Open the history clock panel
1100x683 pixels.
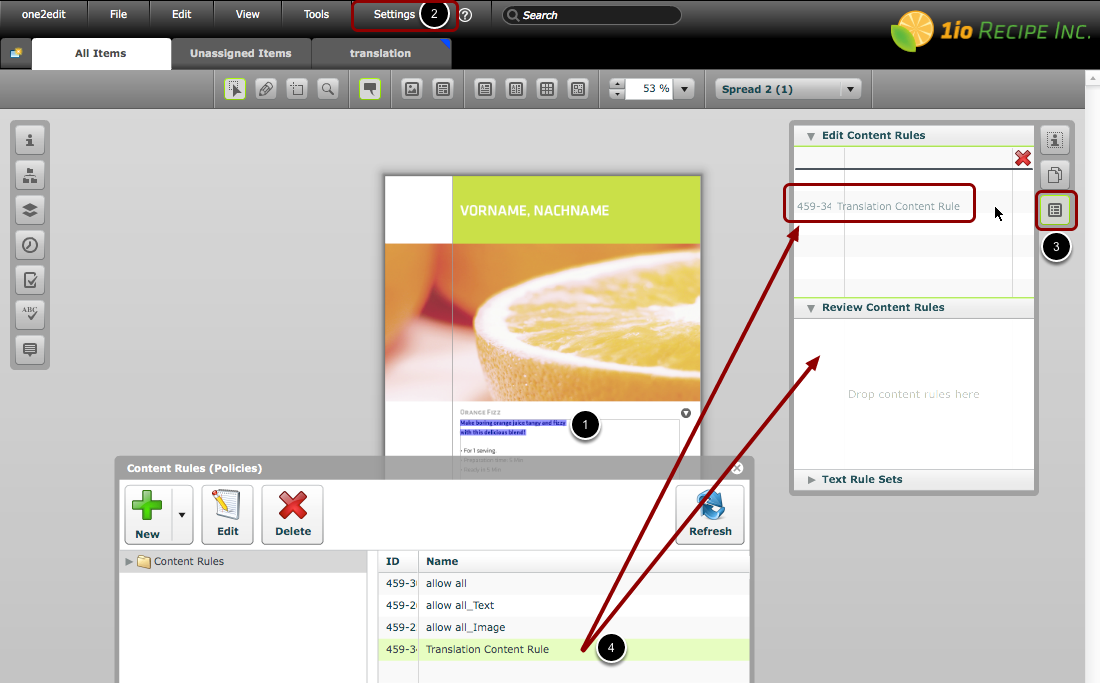point(29,245)
